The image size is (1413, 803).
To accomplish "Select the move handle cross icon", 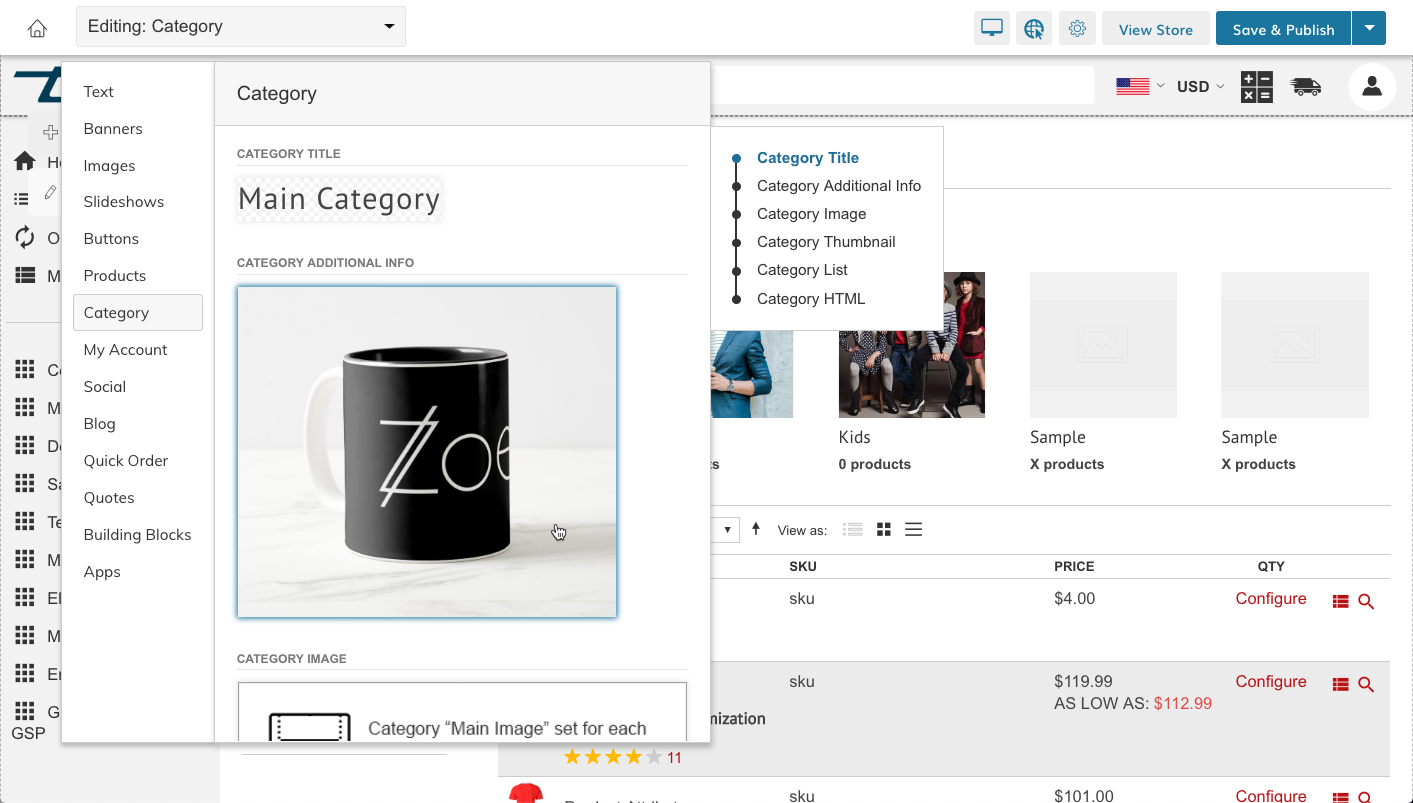I will point(50,132).
